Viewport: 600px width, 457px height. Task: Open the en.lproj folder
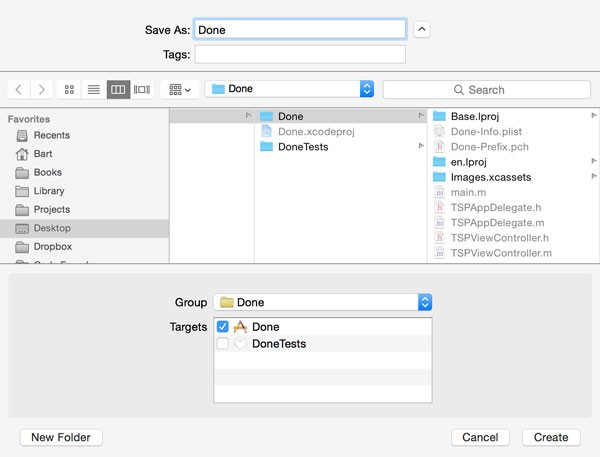tap(513, 162)
